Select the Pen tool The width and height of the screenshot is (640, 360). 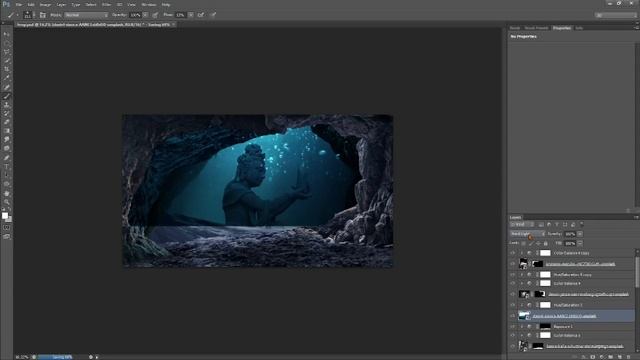(x=7, y=158)
